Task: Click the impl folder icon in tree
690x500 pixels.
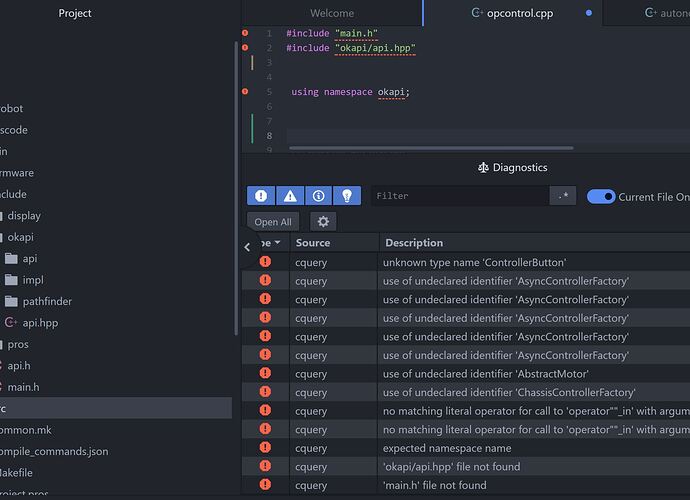Action: (x=11, y=280)
